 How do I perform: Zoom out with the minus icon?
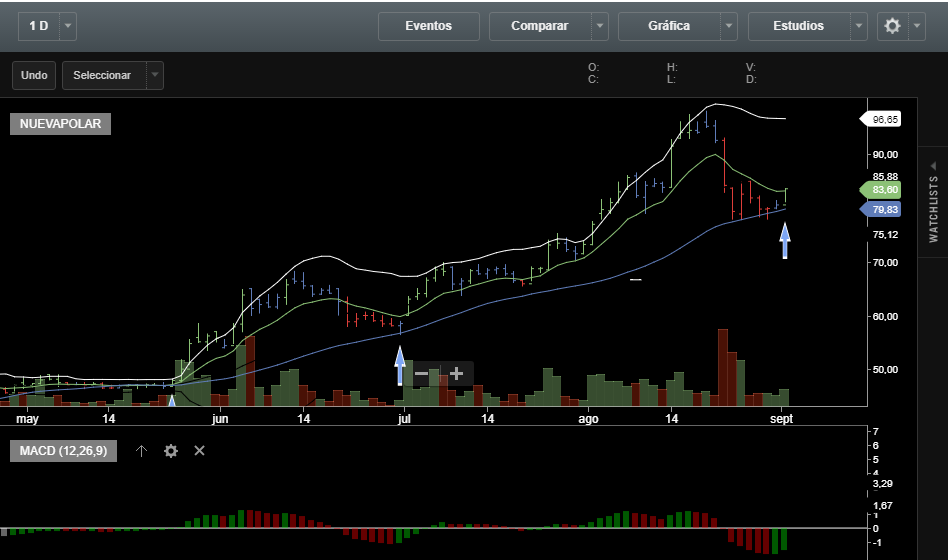click(422, 374)
